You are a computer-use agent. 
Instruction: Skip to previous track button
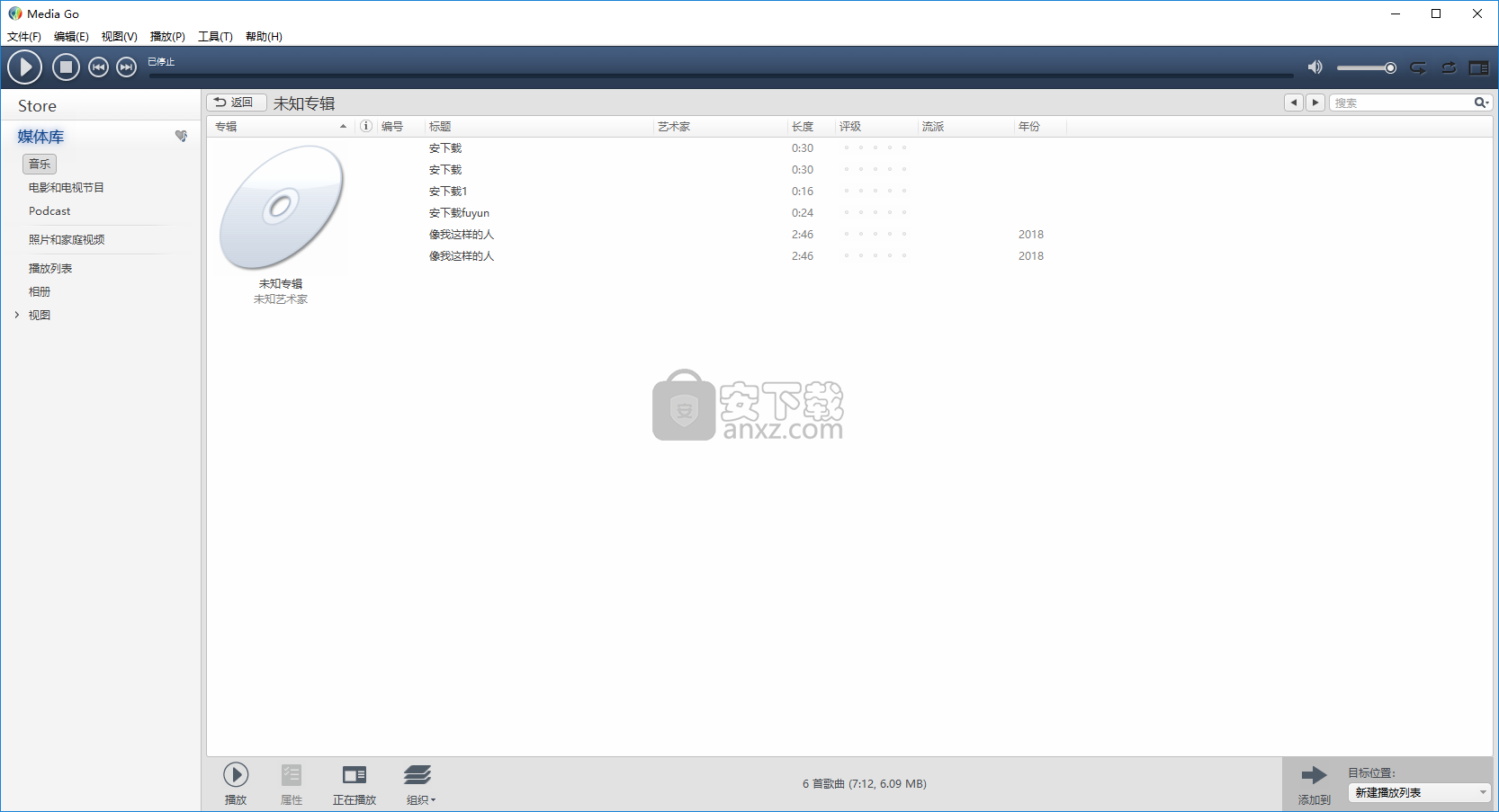click(98, 67)
